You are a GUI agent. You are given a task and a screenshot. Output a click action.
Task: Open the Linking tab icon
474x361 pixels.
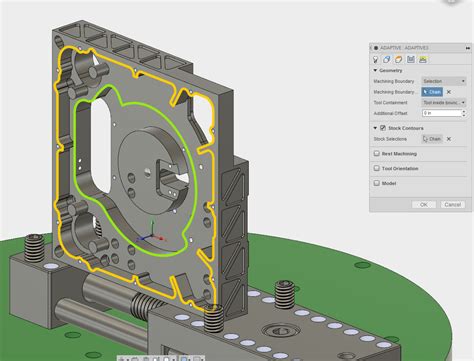pos(423,60)
